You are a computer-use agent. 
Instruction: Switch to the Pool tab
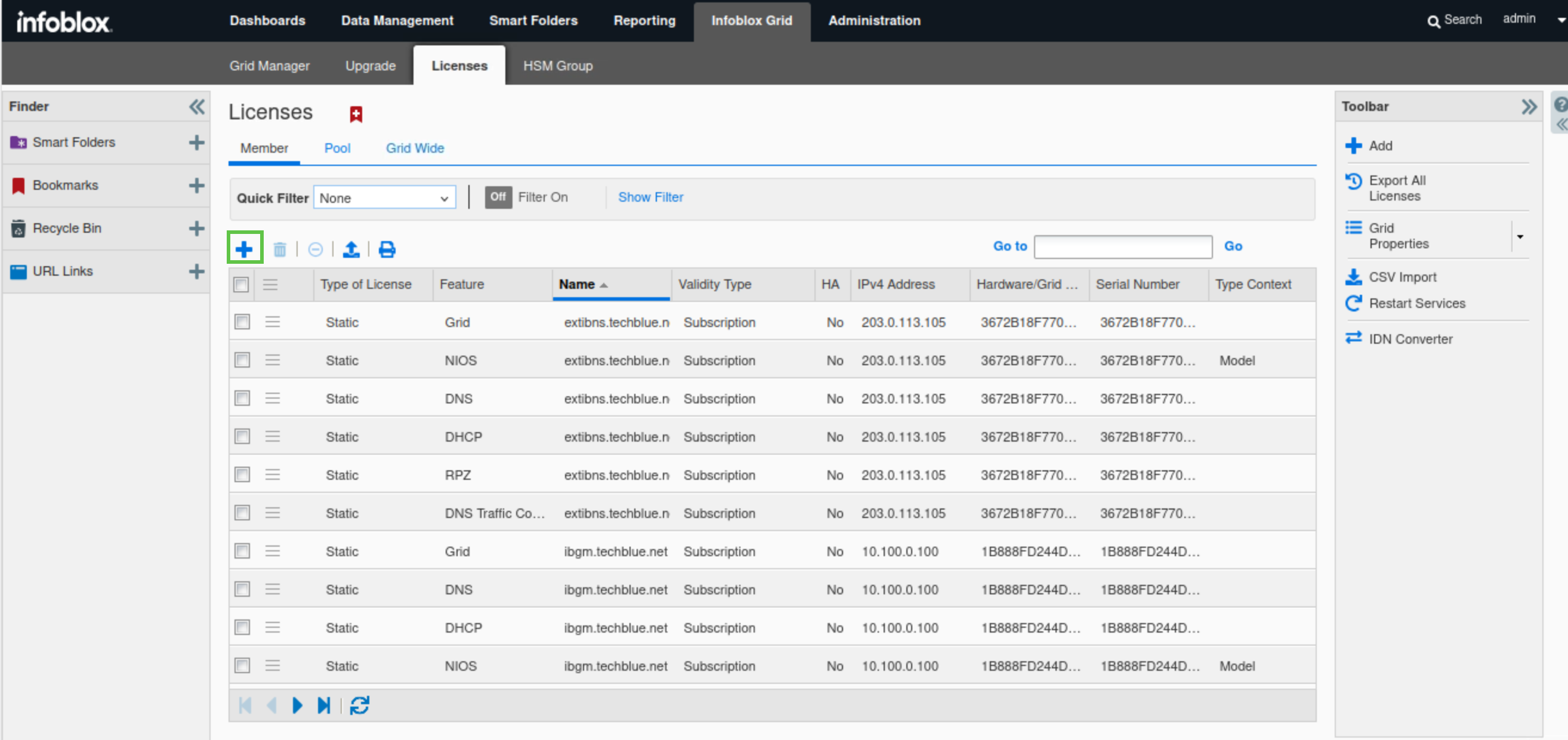(x=337, y=147)
